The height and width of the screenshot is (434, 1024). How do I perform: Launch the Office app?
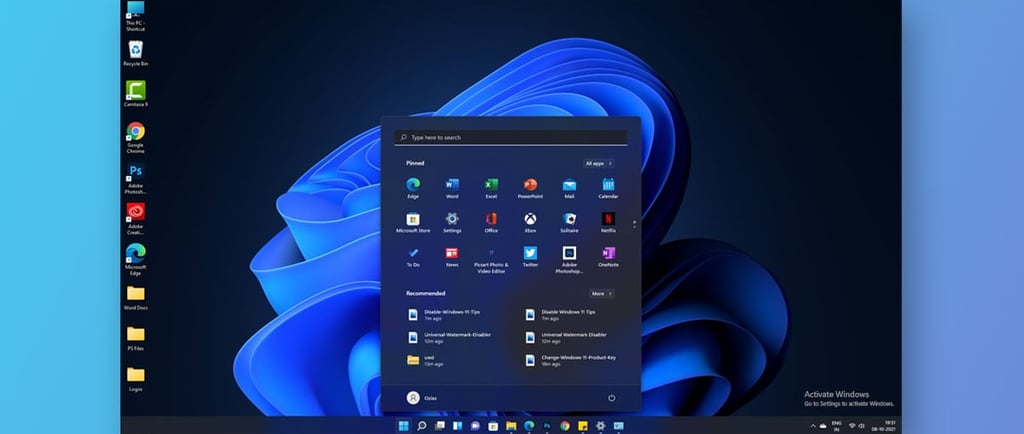tap(491, 222)
